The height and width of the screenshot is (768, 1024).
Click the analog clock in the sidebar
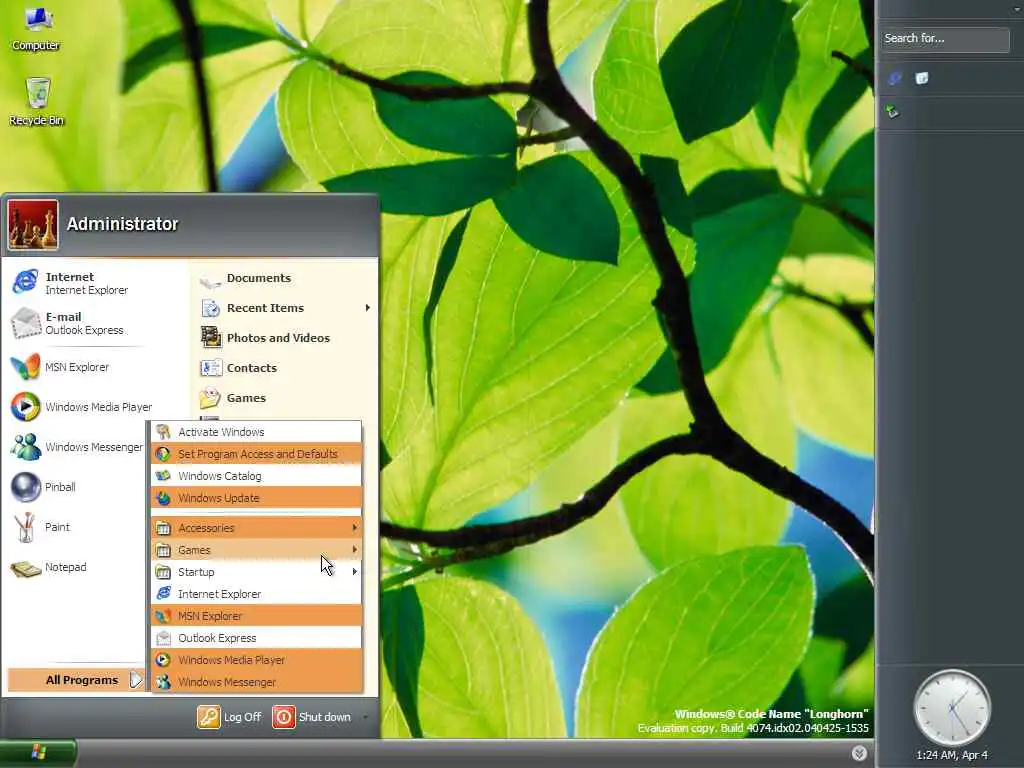952,707
